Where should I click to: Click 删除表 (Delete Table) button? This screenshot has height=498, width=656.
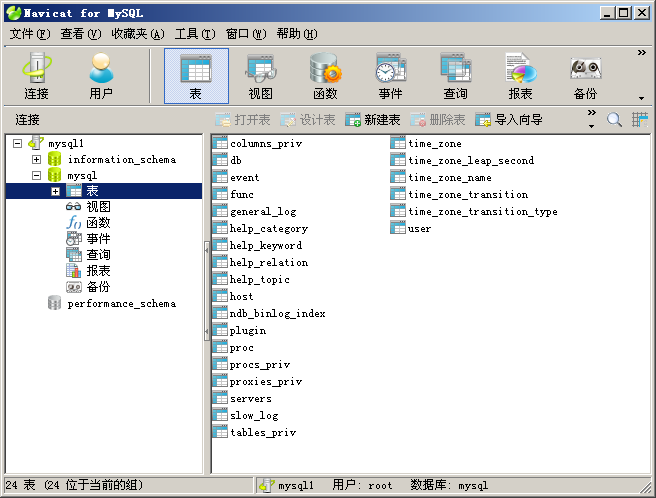438,120
